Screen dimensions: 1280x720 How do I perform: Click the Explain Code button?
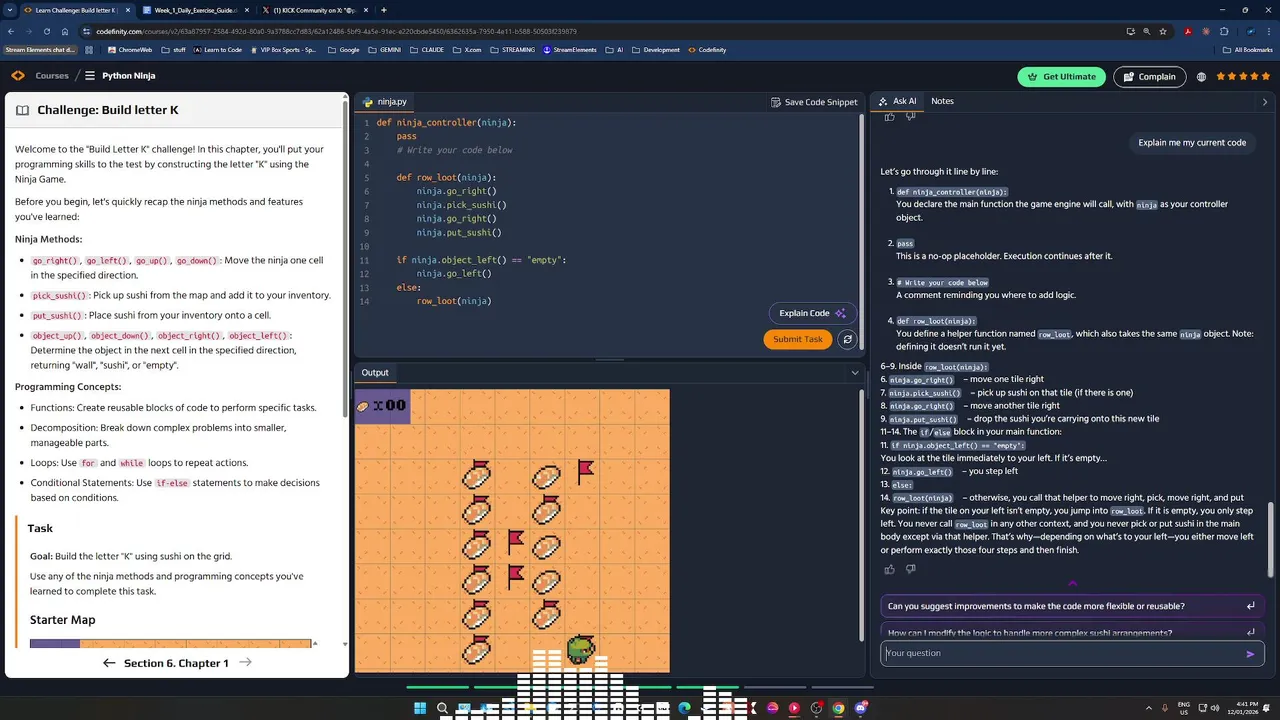click(813, 313)
